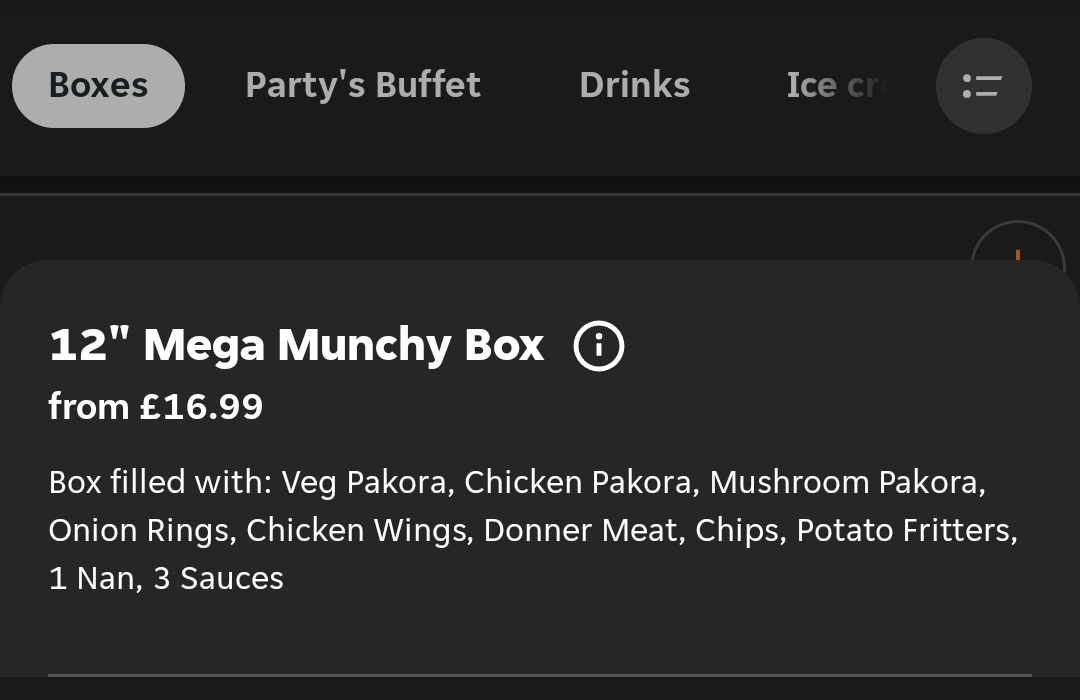Click the "1 Nan, 3 Sauces" text
Viewport: 1080px width, 700px height.
pyautogui.click(x=166, y=578)
